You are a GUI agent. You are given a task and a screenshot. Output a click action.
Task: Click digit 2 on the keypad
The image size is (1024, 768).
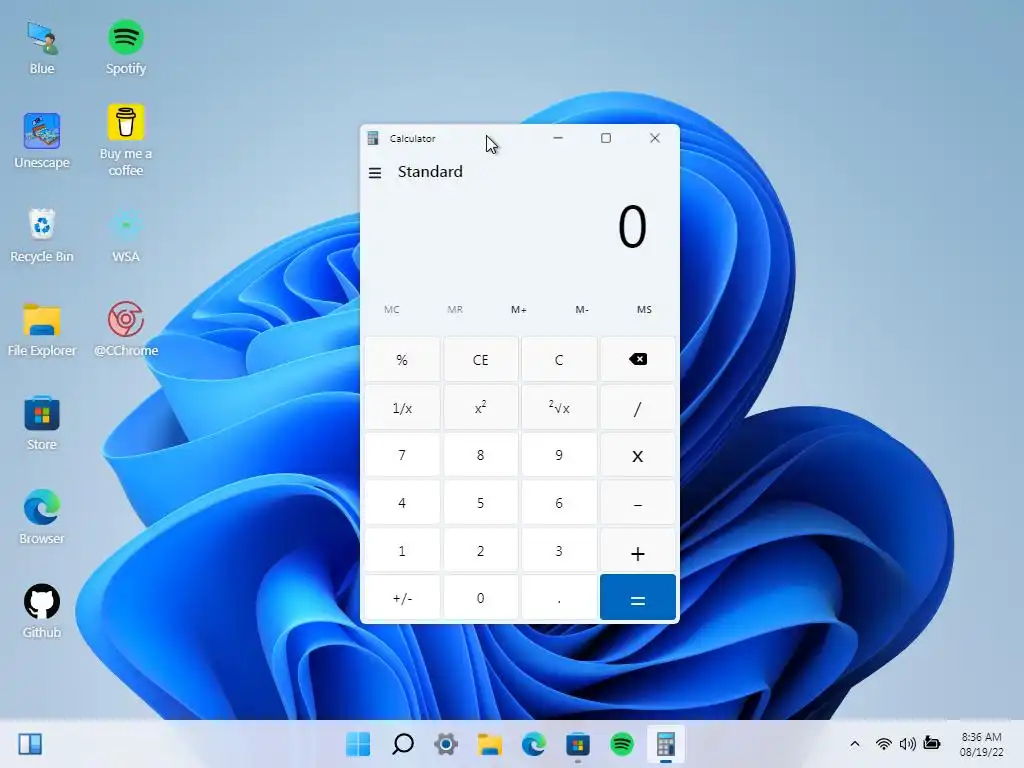tap(481, 551)
